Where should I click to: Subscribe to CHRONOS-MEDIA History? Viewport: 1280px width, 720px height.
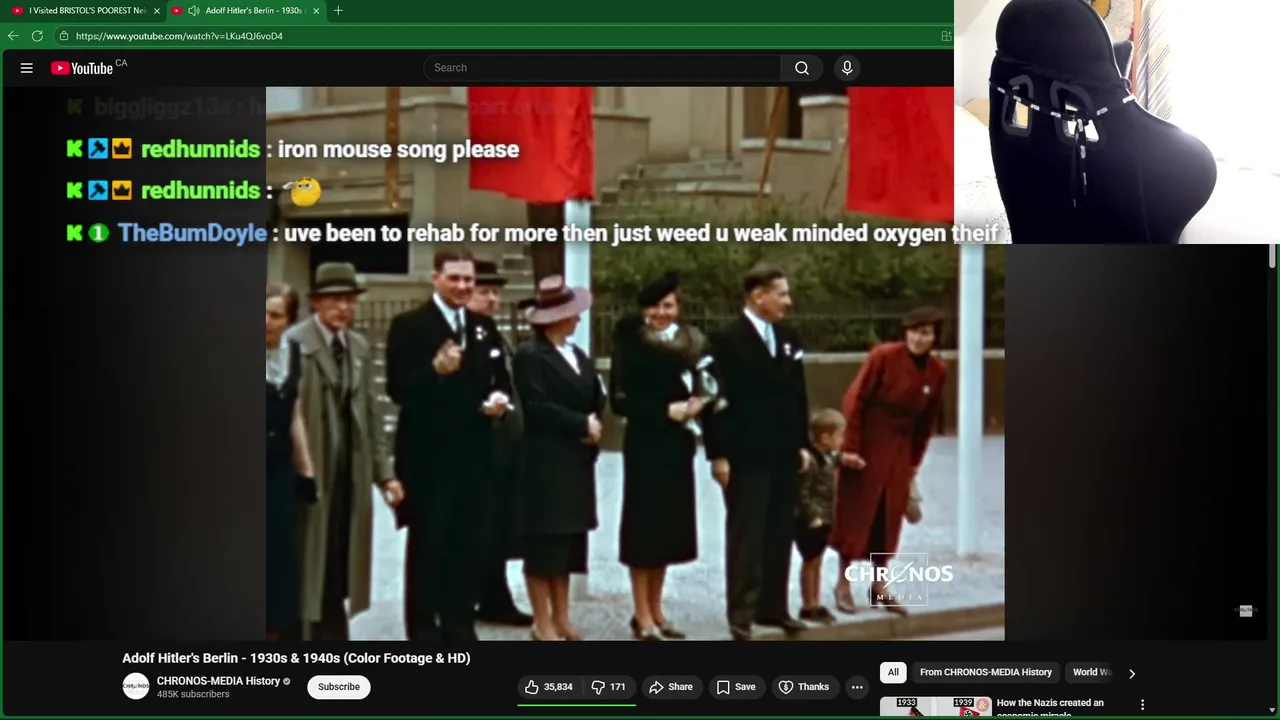(x=339, y=687)
